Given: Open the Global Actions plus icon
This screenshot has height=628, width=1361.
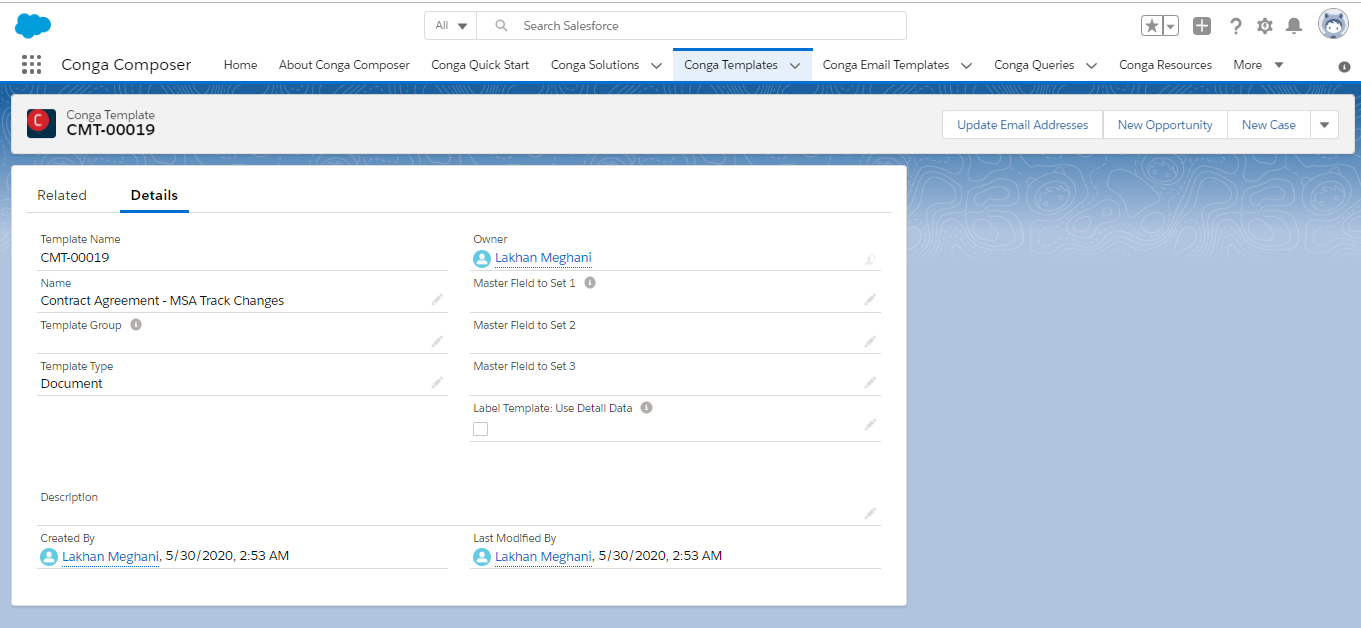Looking at the screenshot, I should (1202, 25).
